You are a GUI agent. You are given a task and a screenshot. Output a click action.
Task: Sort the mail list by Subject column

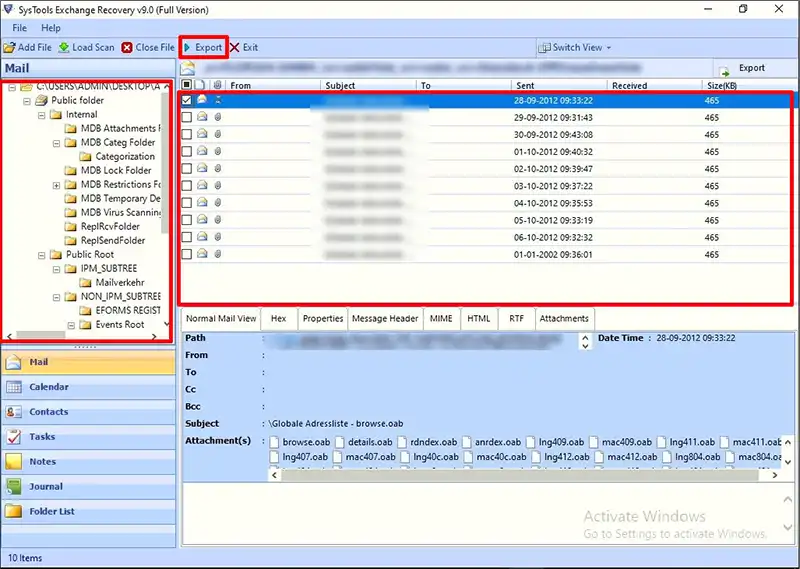[369, 86]
